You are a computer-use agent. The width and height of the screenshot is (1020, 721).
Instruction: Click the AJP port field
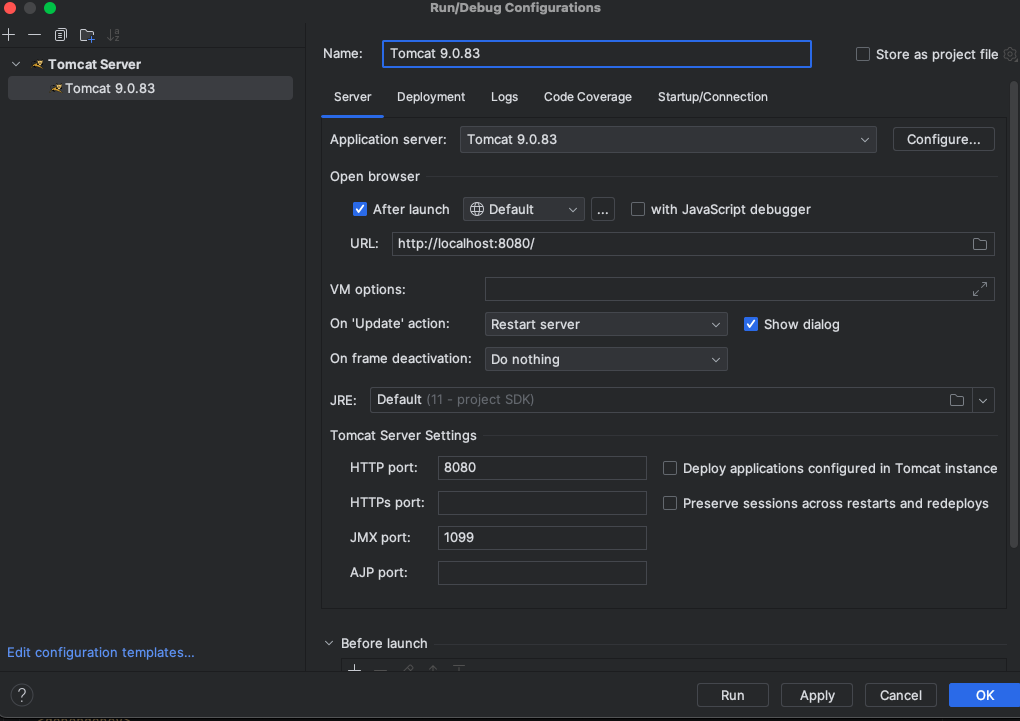click(542, 573)
